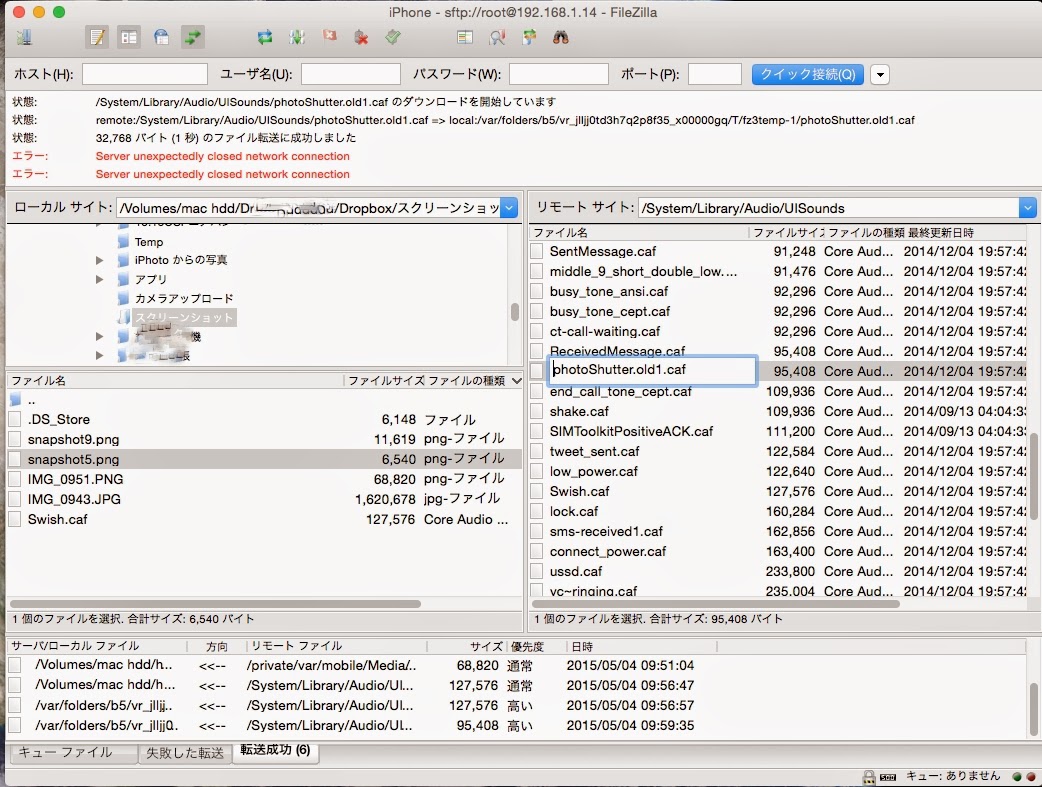The width and height of the screenshot is (1042, 787).
Task: Switch to the 転送成功 (6) tab
Action: coord(275,750)
